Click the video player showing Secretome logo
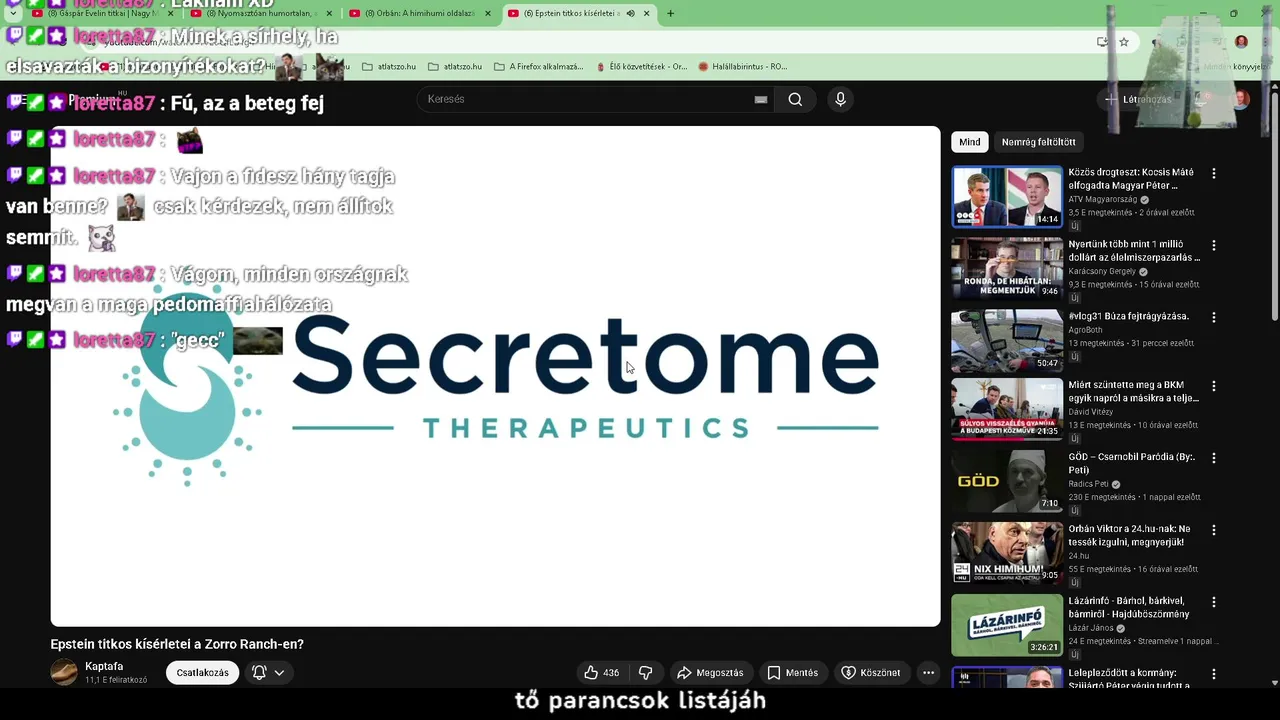Viewport: 1280px width, 720px height. pyautogui.click(x=495, y=376)
